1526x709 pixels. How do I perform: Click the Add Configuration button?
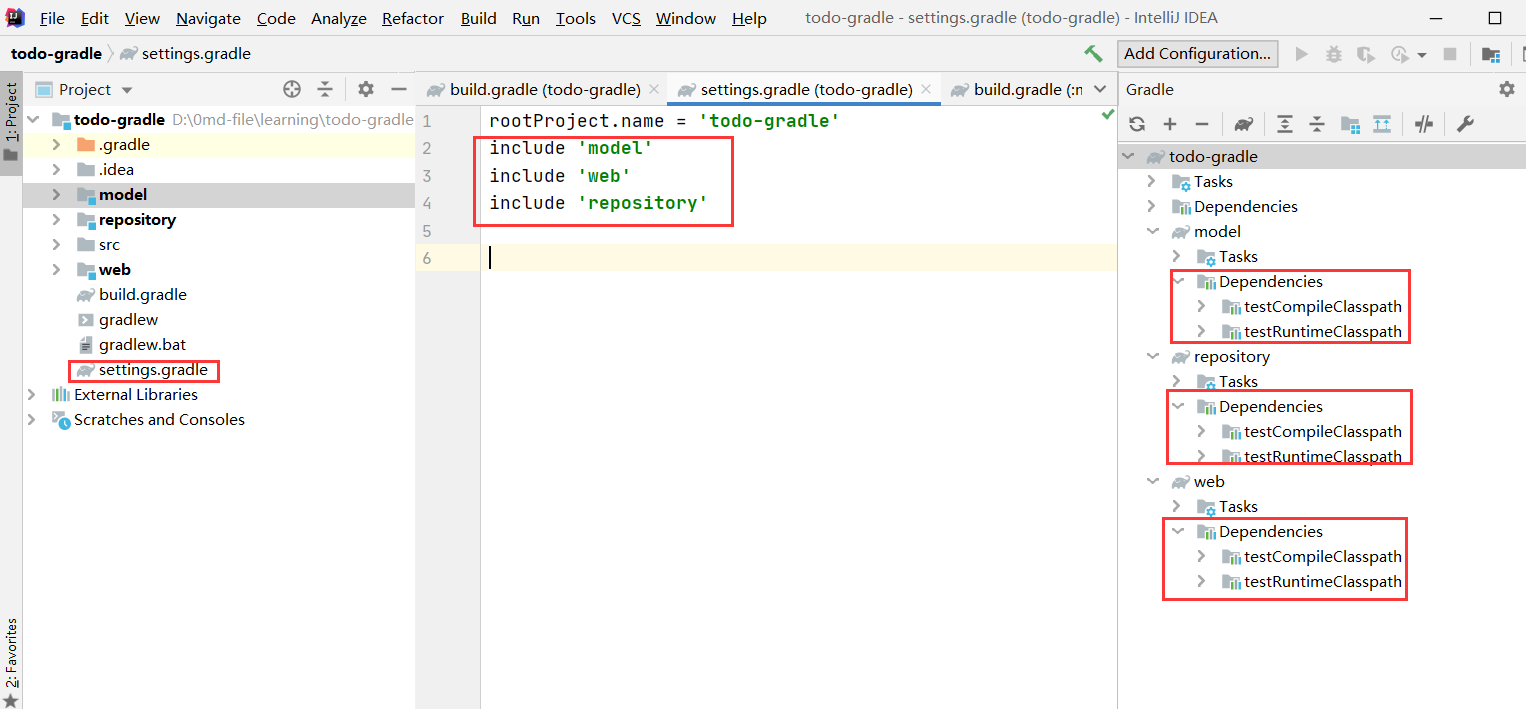pyautogui.click(x=1197, y=54)
